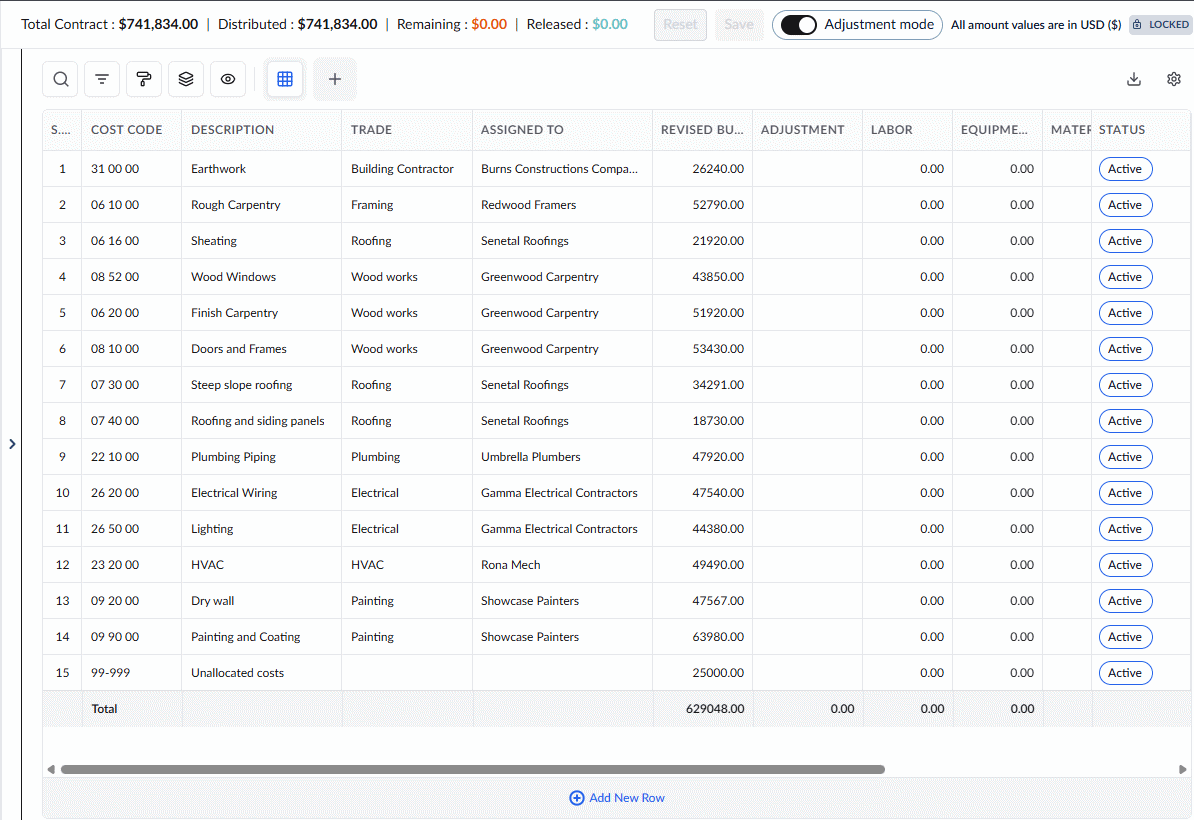Image resolution: width=1194 pixels, height=820 pixels.
Task: Toggle the Adjustment mode switch
Action: point(798,24)
